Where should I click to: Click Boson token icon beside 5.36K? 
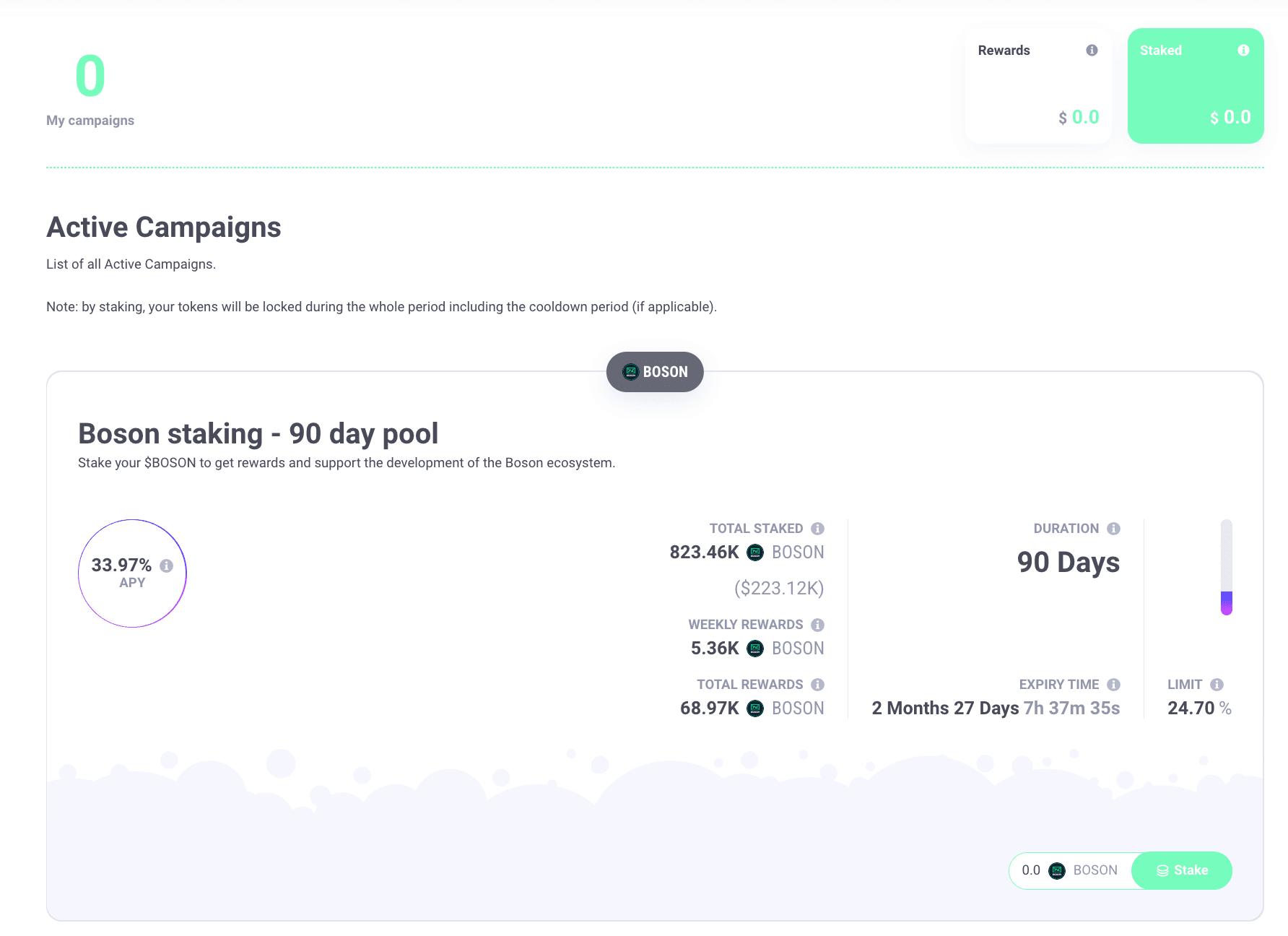(755, 649)
